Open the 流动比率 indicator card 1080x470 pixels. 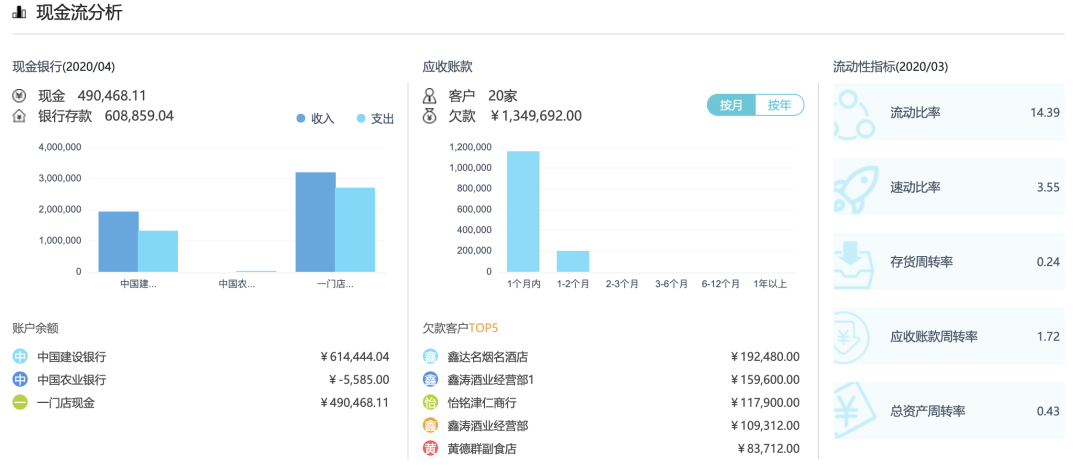947,113
